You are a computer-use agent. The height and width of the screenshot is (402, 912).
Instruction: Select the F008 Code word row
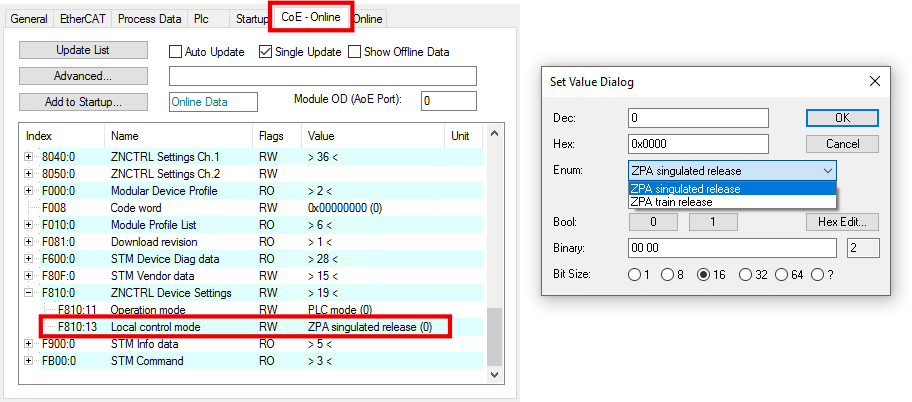(253, 208)
